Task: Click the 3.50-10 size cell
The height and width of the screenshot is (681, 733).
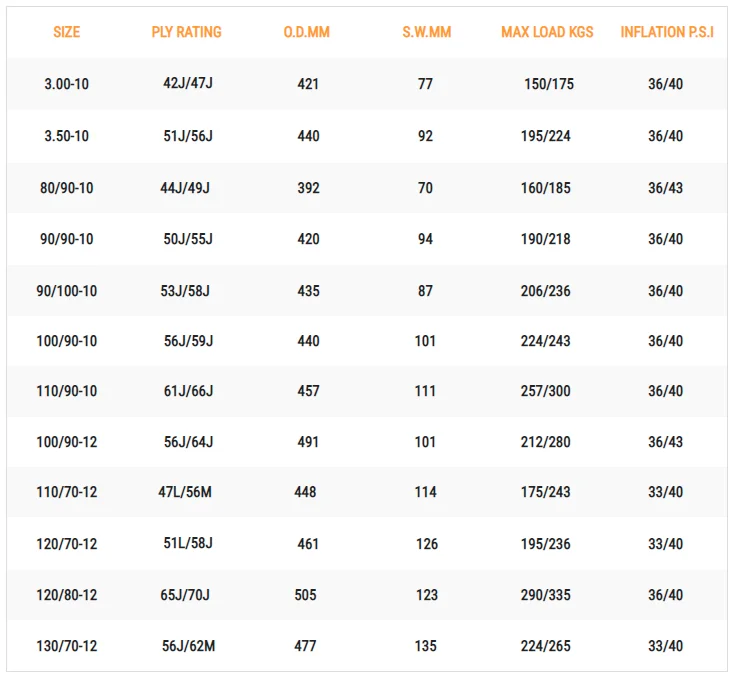Action: coord(66,136)
